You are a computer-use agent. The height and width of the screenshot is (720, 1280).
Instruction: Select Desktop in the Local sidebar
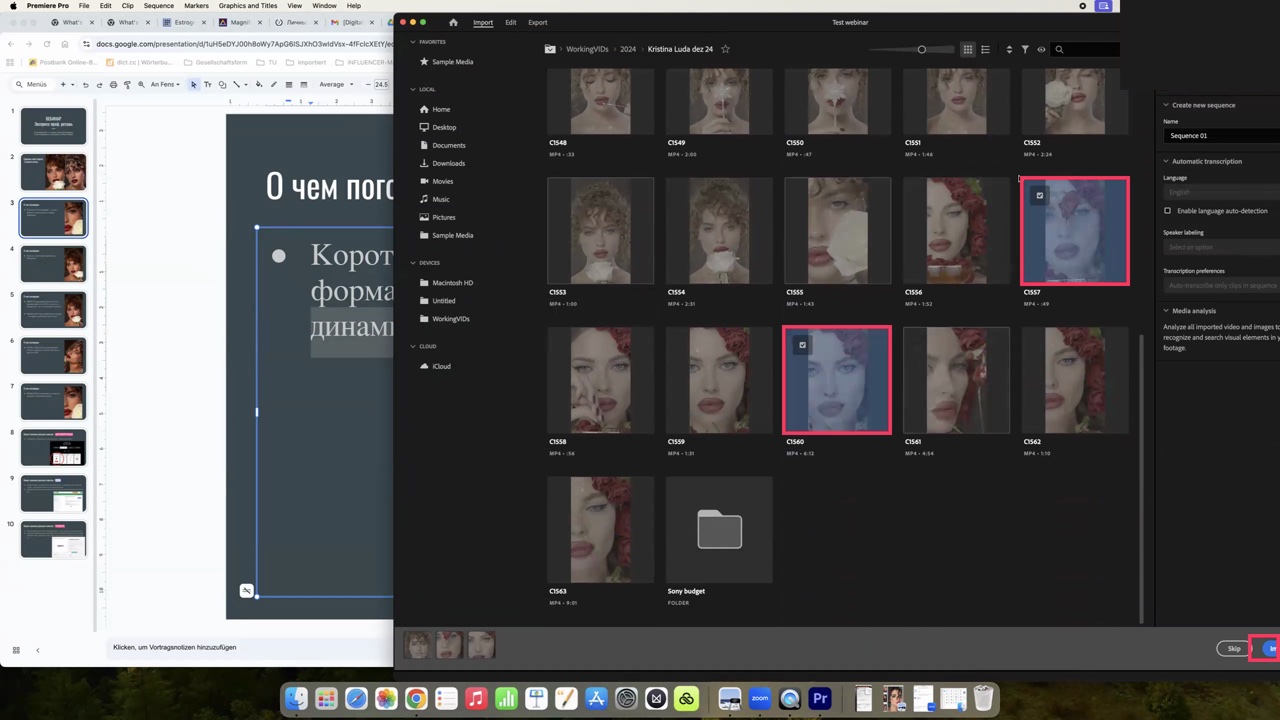click(444, 127)
